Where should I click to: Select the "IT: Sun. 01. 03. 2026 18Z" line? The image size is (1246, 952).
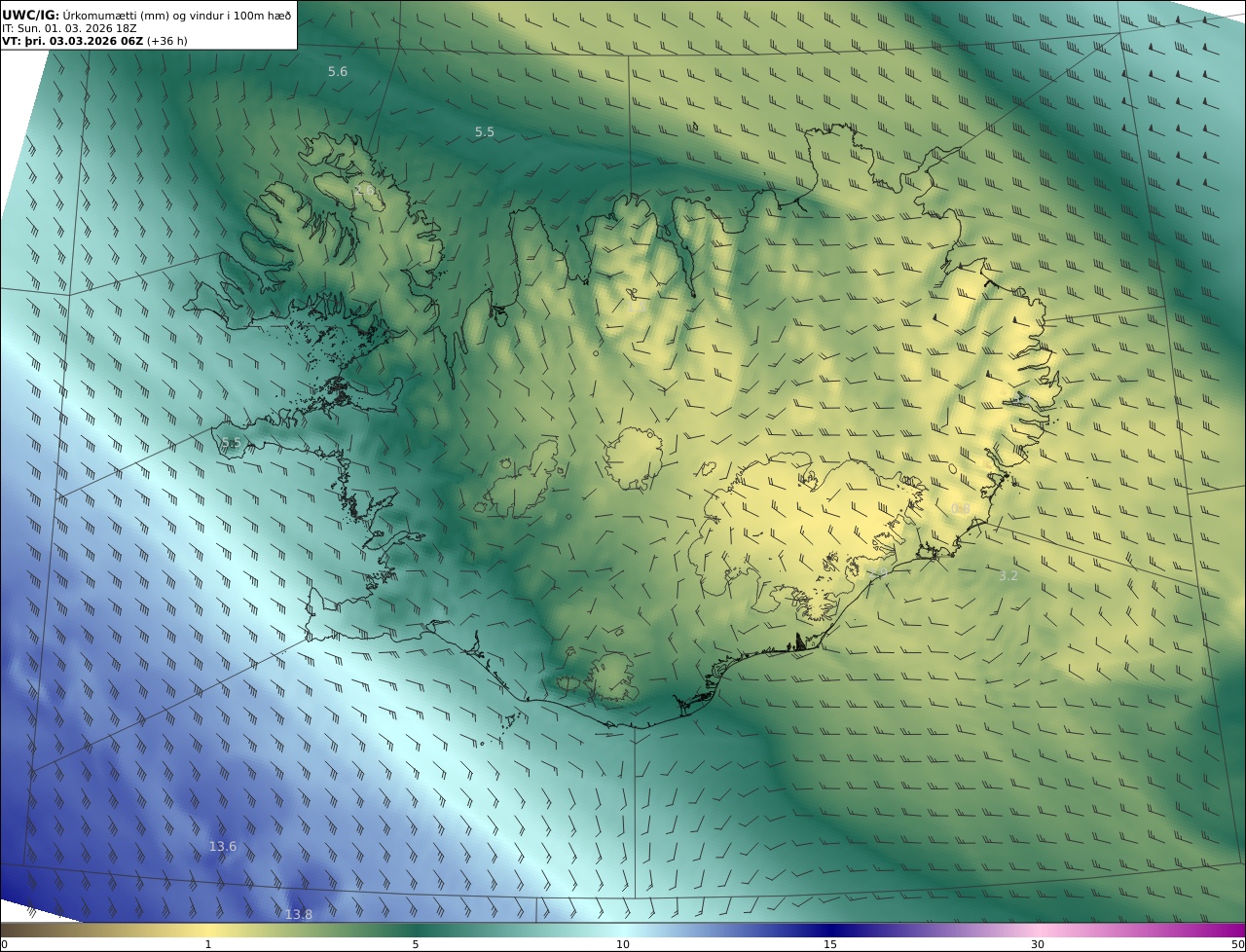(69, 28)
